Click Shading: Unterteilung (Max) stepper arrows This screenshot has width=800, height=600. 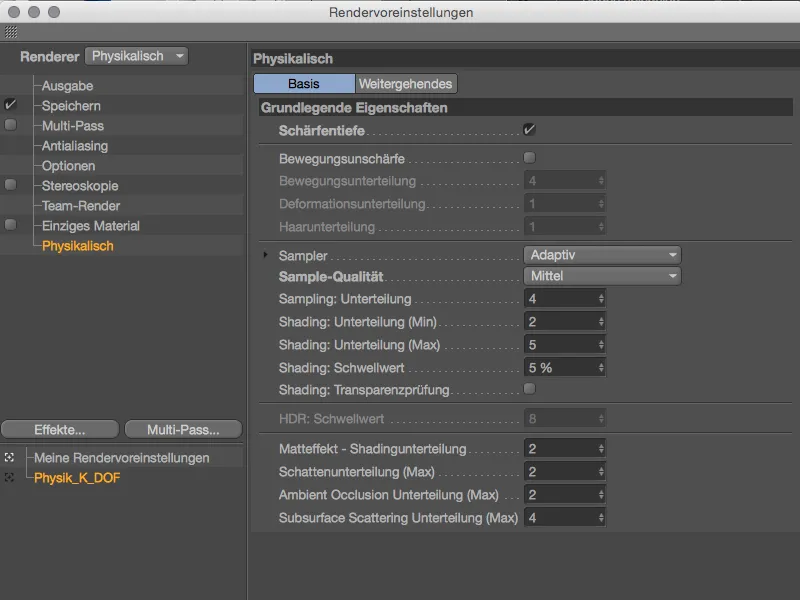pyautogui.click(x=601, y=344)
